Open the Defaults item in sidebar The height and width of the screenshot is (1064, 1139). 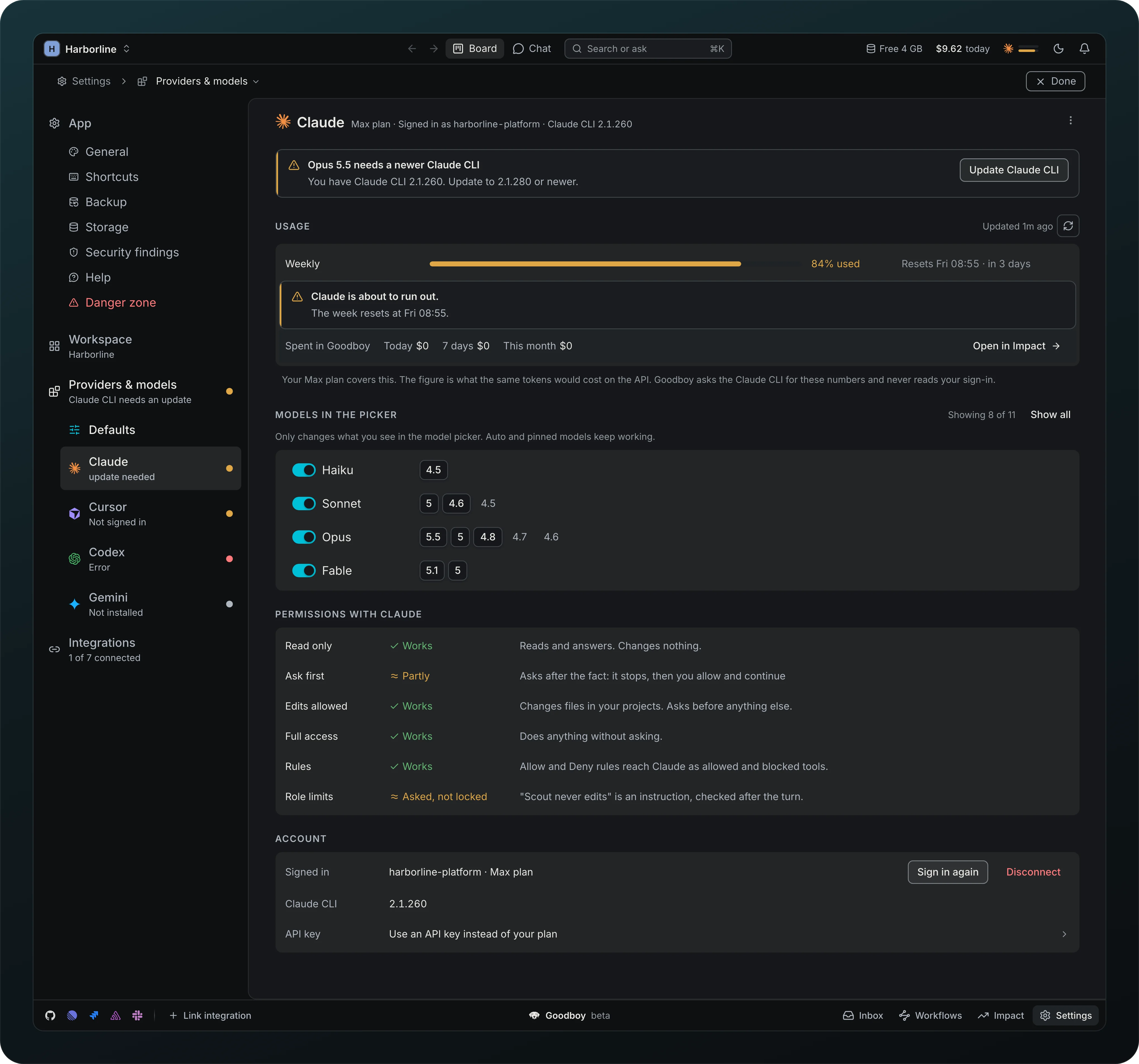coord(151,430)
